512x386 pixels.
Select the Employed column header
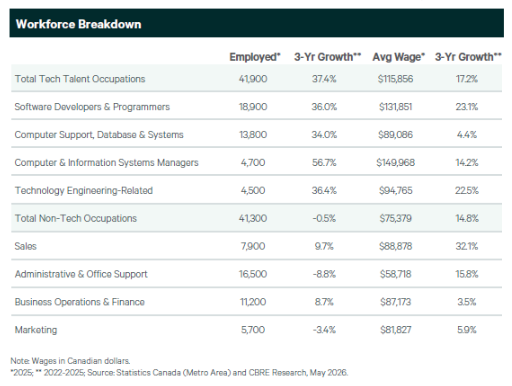pos(255,57)
